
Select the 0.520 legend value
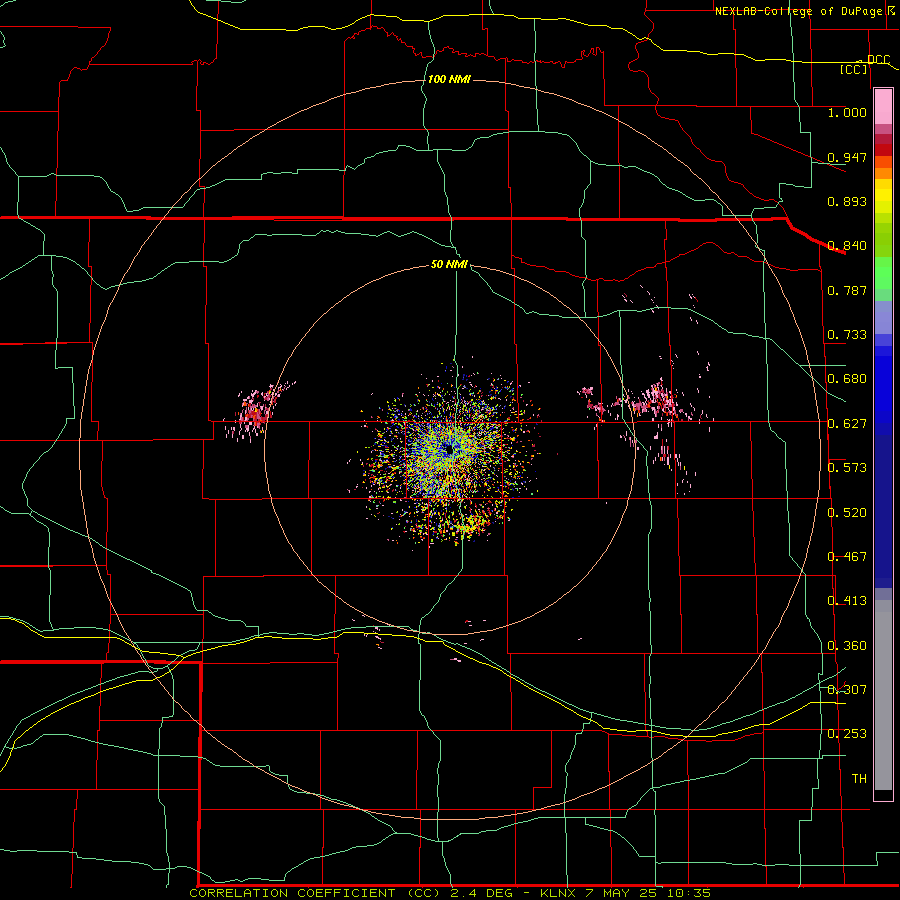point(847,513)
